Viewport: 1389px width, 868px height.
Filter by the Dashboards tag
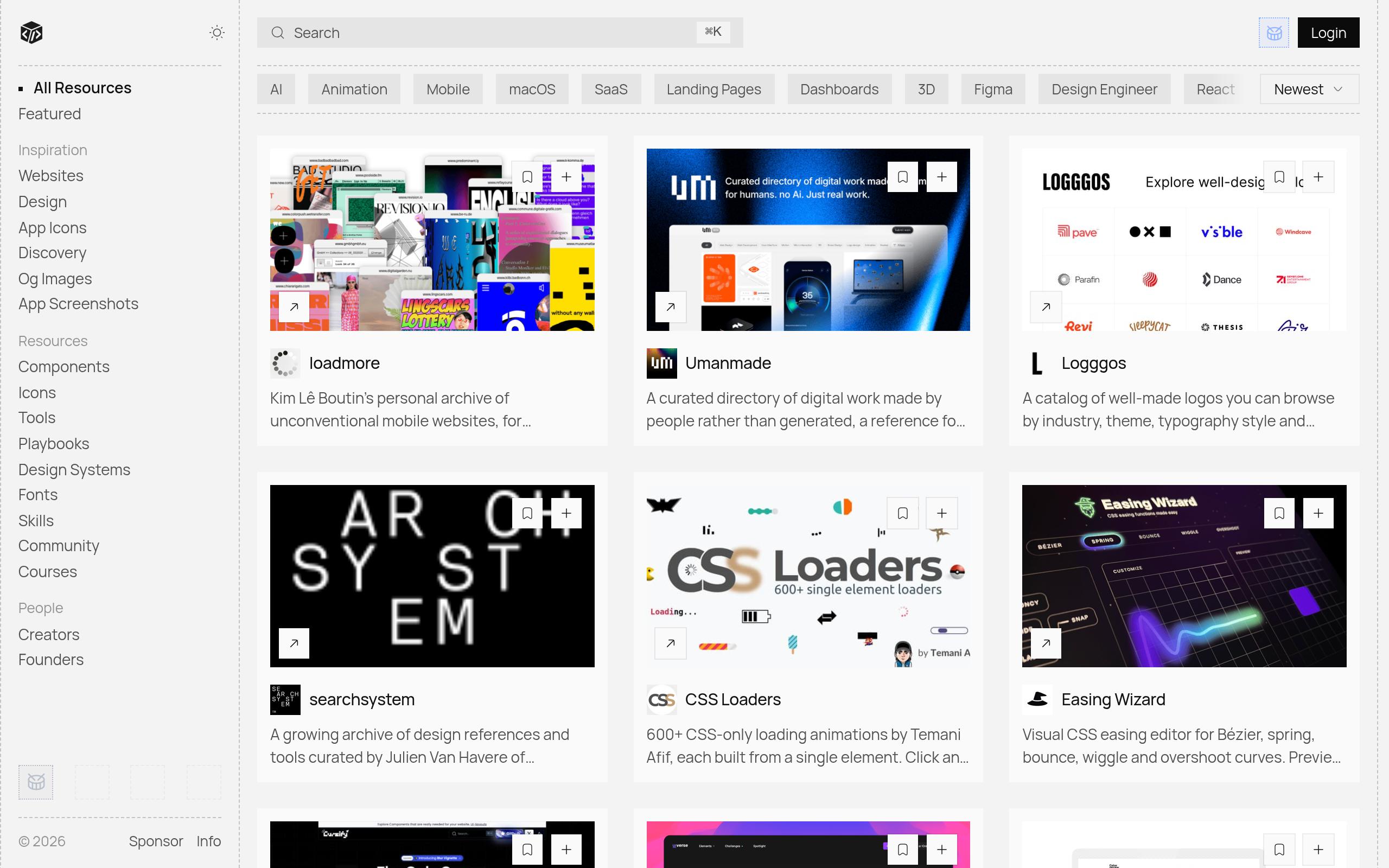839,89
